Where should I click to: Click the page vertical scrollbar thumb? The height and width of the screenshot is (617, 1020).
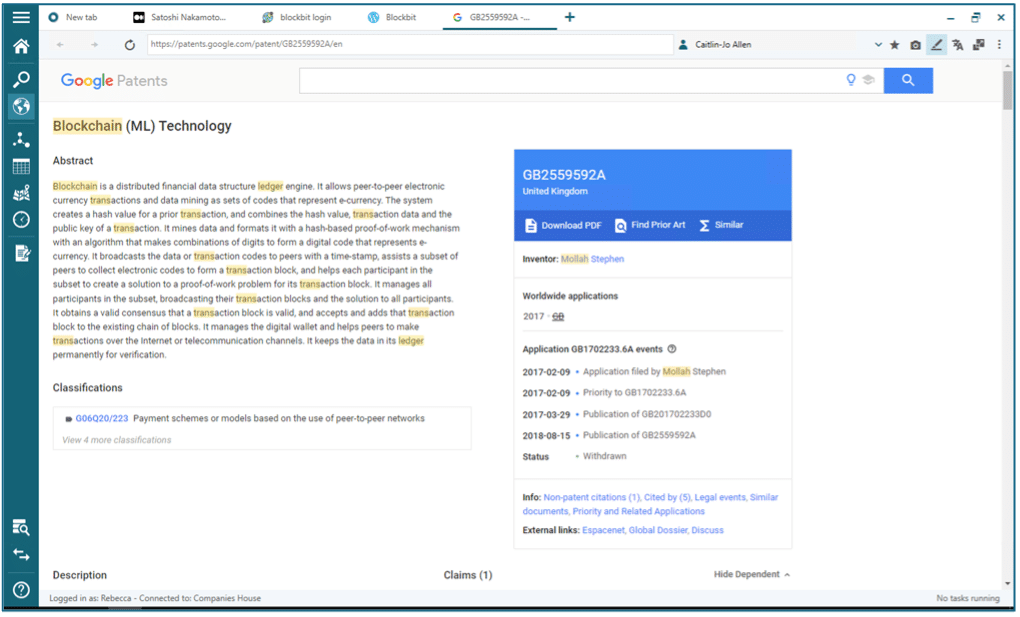click(1007, 90)
